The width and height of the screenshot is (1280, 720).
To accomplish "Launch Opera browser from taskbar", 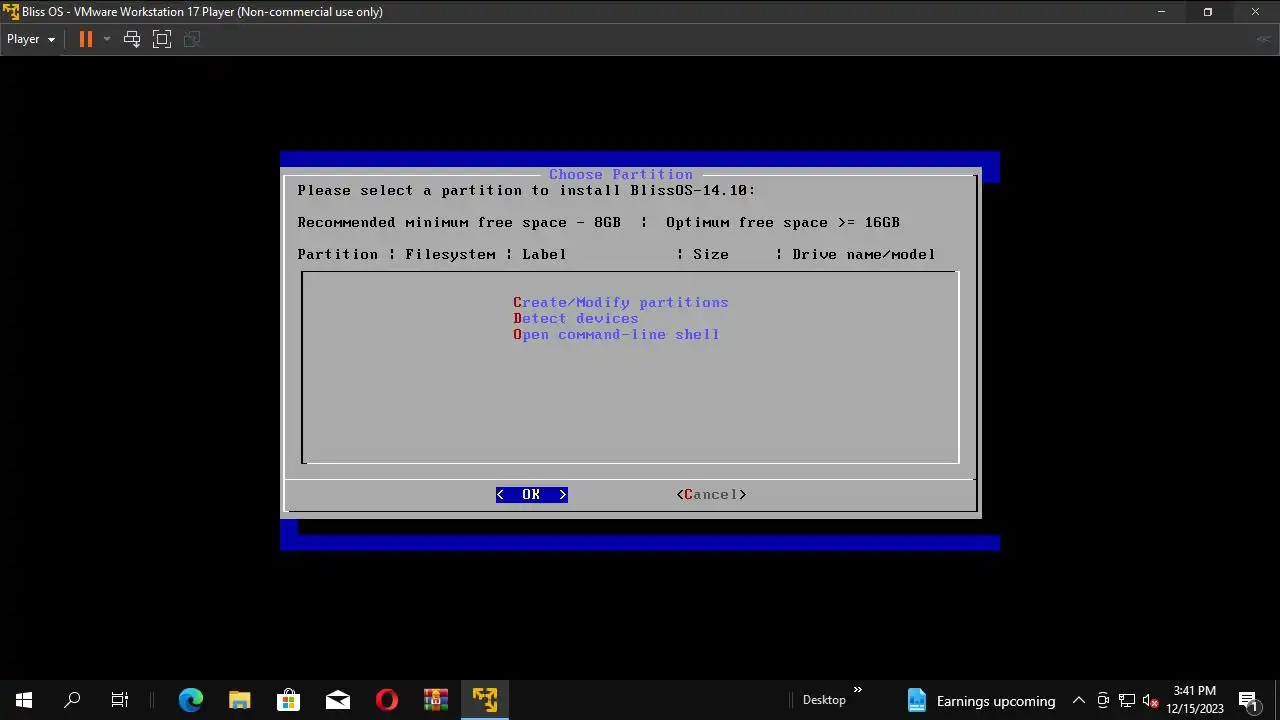I will [386, 700].
